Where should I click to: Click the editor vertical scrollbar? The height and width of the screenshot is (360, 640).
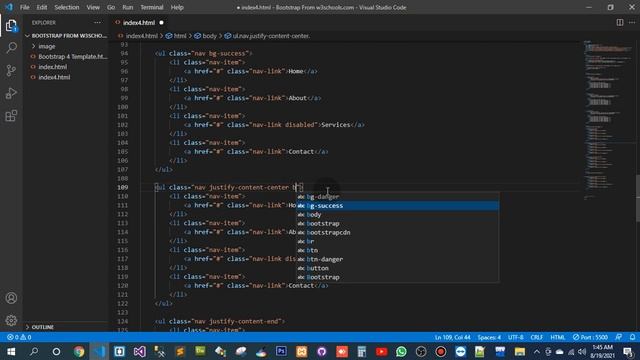[638, 198]
